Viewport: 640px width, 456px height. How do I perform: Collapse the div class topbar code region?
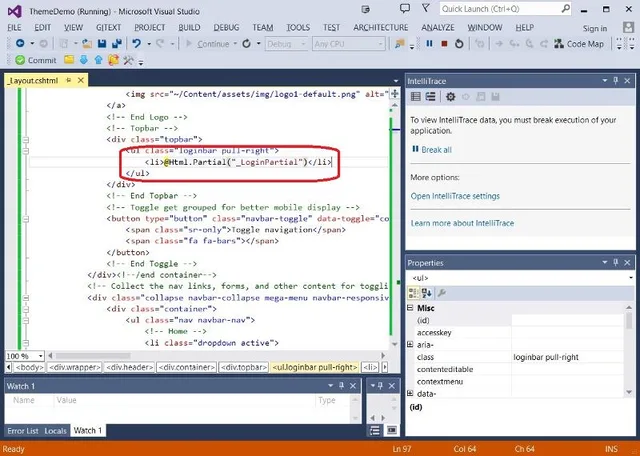point(26,140)
